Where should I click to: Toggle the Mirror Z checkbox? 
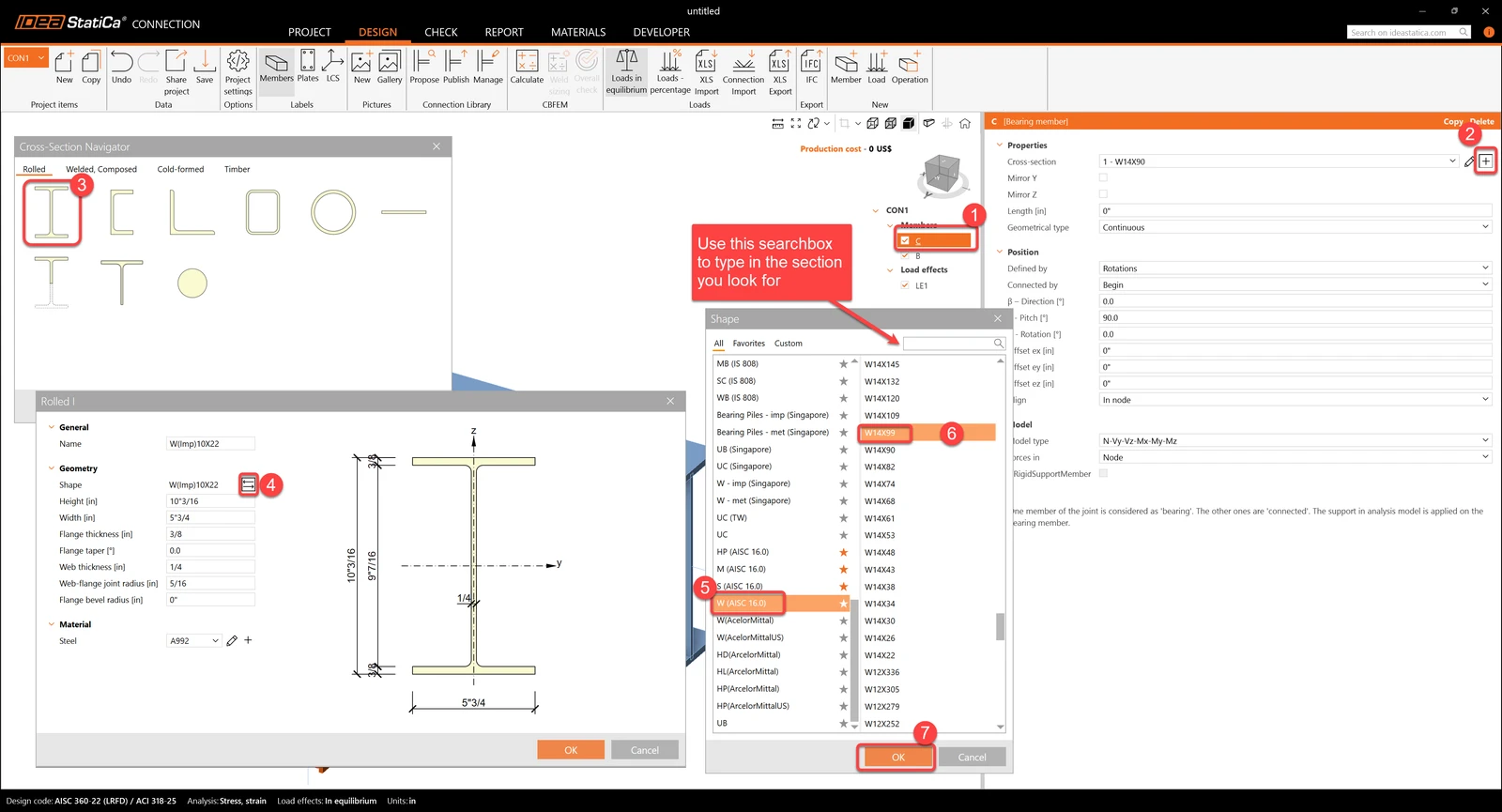tap(1103, 194)
